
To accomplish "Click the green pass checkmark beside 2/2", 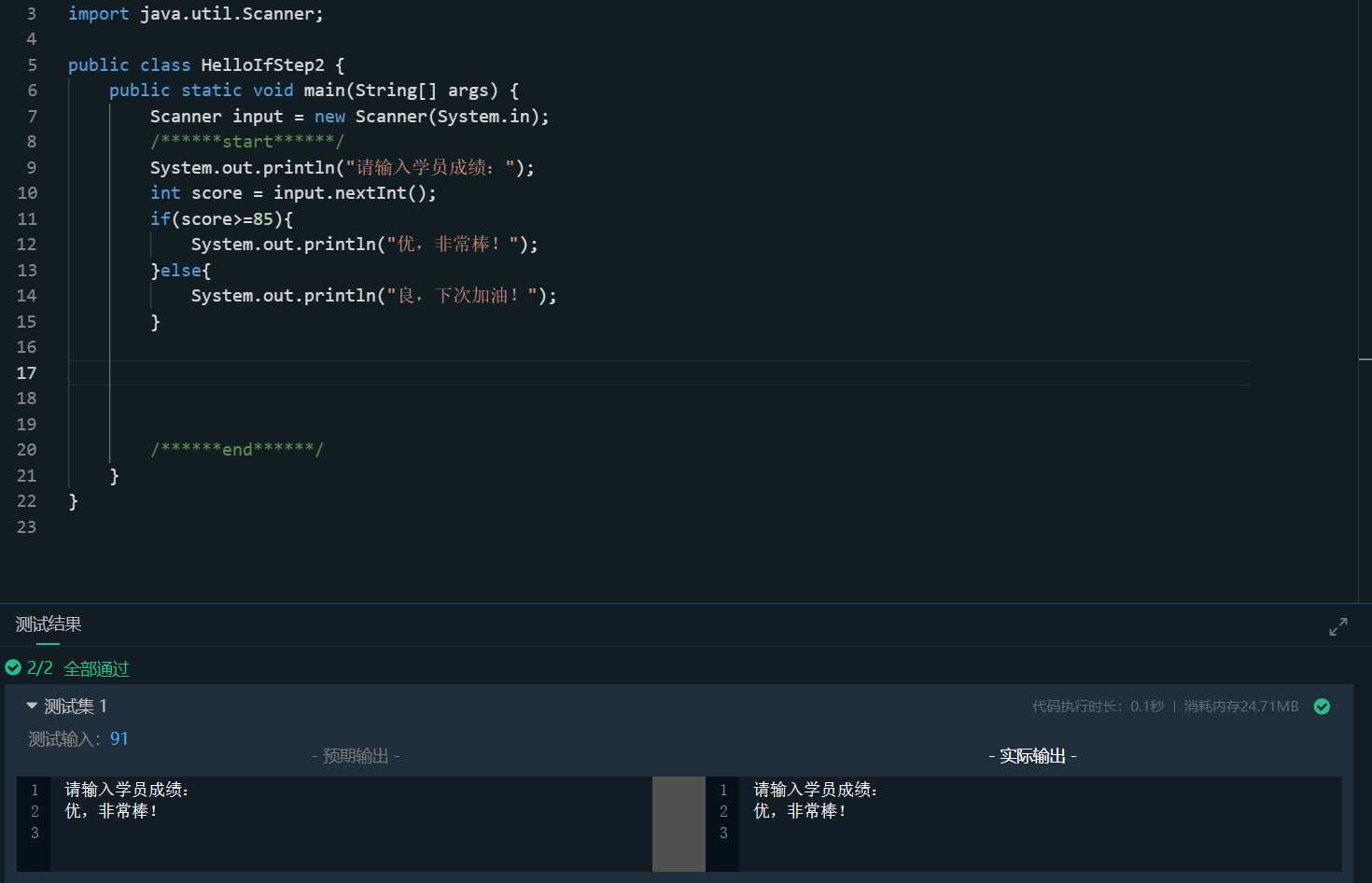I will pos(13,667).
